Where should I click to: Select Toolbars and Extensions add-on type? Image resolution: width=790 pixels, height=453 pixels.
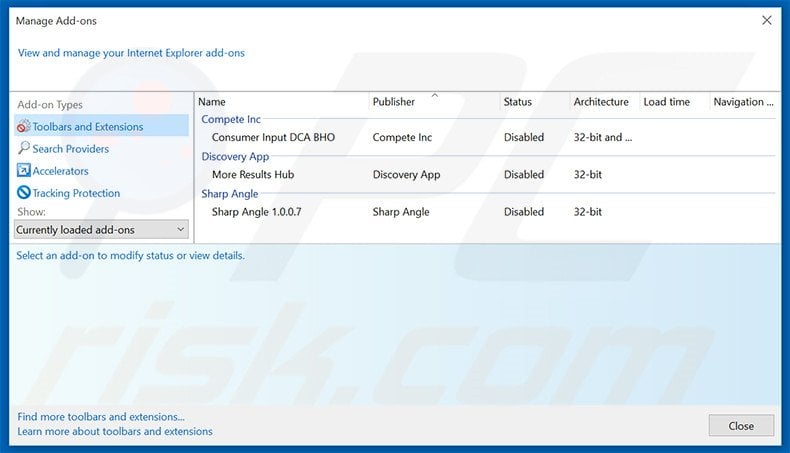point(102,126)
